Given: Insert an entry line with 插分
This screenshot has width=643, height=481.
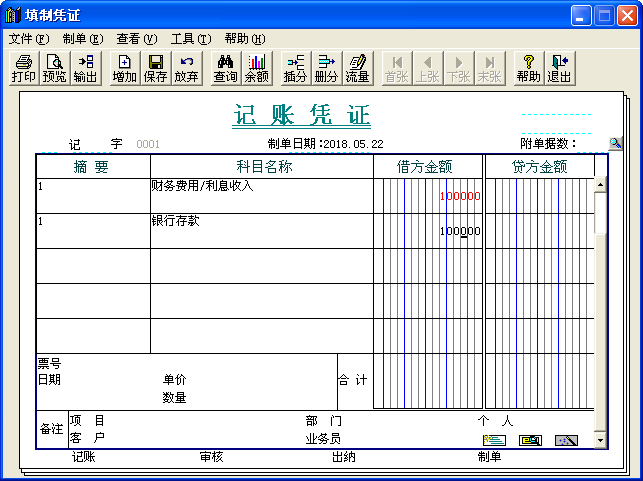Looking at the screenshot, I should tap(296, 68).
